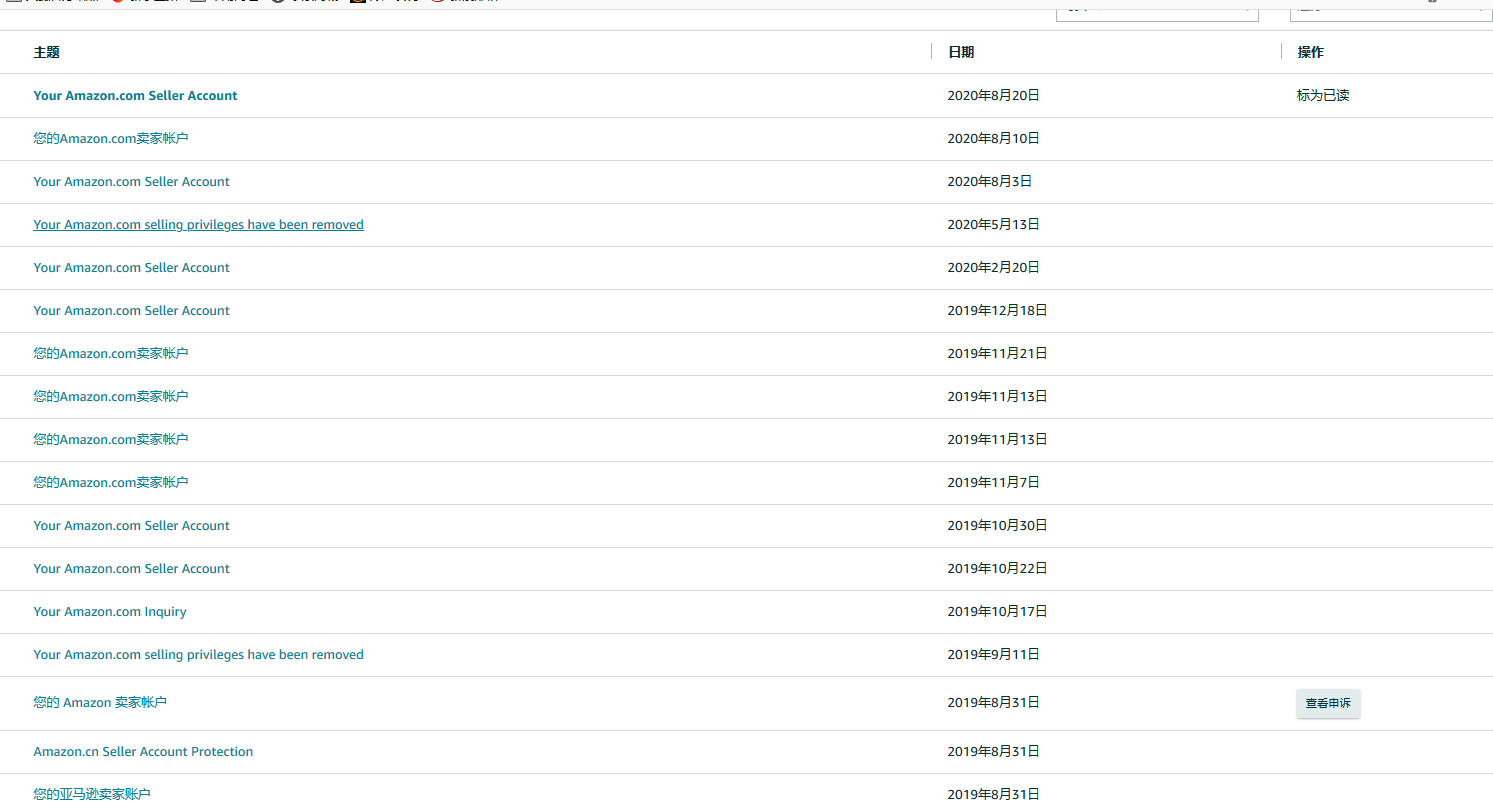Image resolution: width=1493 pixels, height=812 pixels.
Task: Select the date 2019年10月30日
Action: pos(998,526)
